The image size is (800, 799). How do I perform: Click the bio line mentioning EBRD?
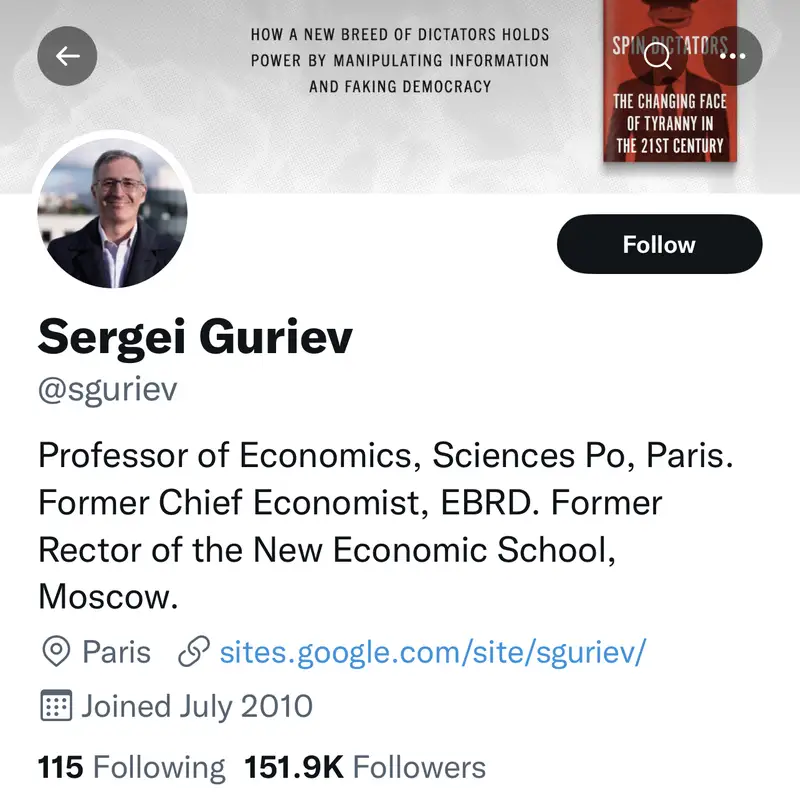point(350,502)
